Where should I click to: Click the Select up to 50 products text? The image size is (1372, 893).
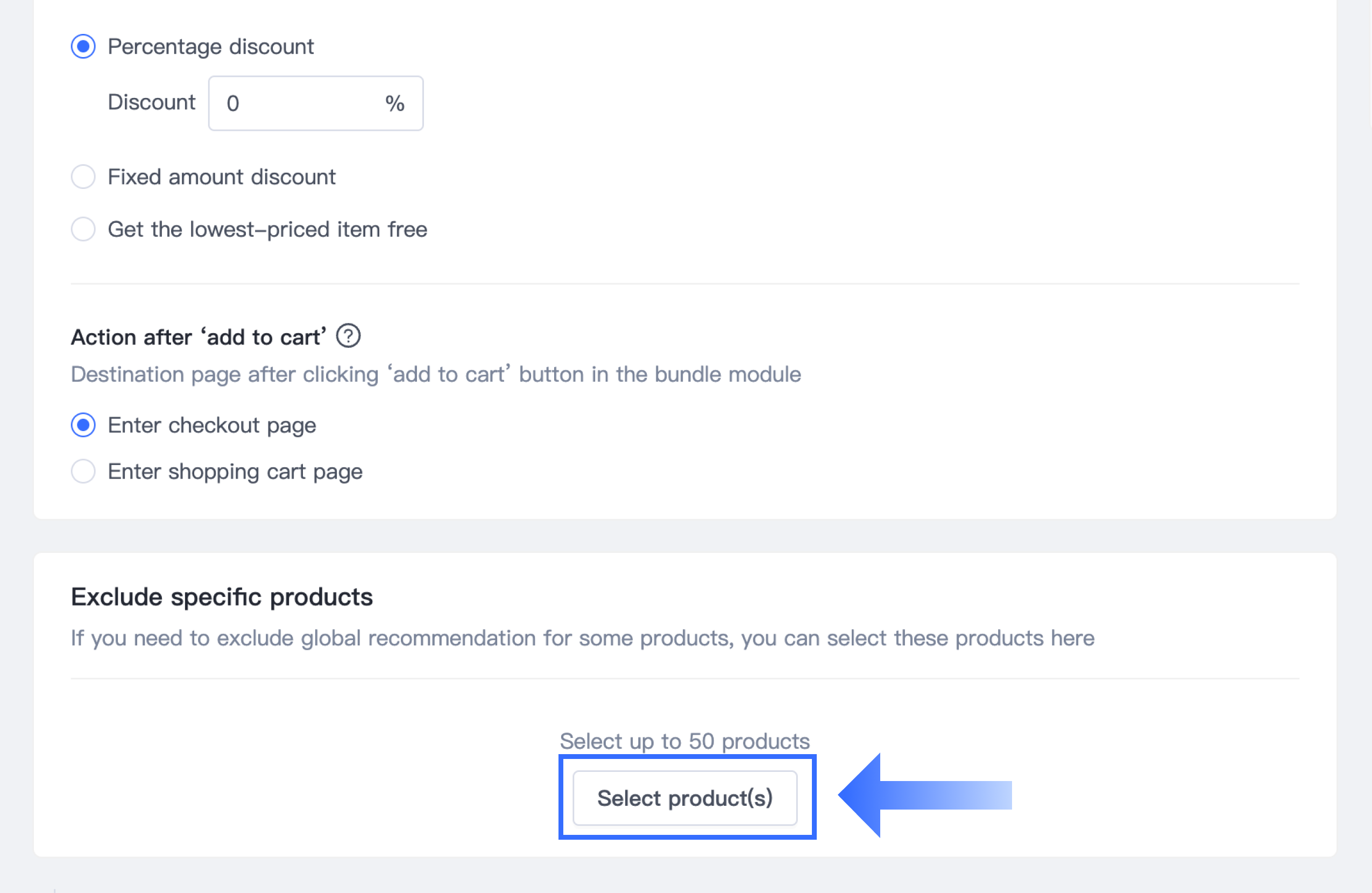(x=684, y=741)
